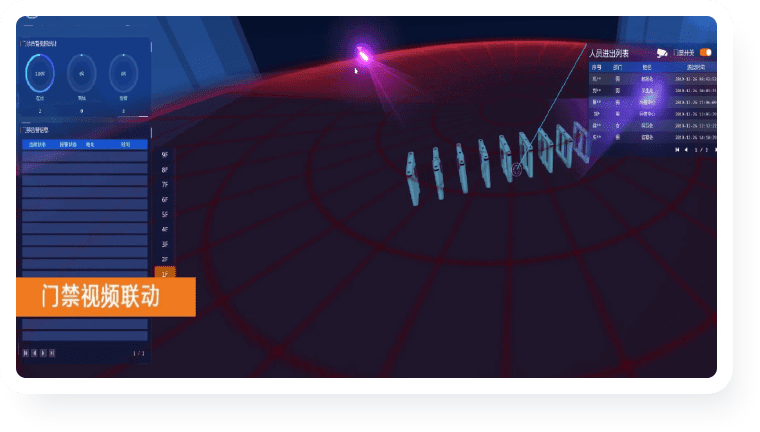Click the glowing purple camera in 3D scene

pos(363,55)
